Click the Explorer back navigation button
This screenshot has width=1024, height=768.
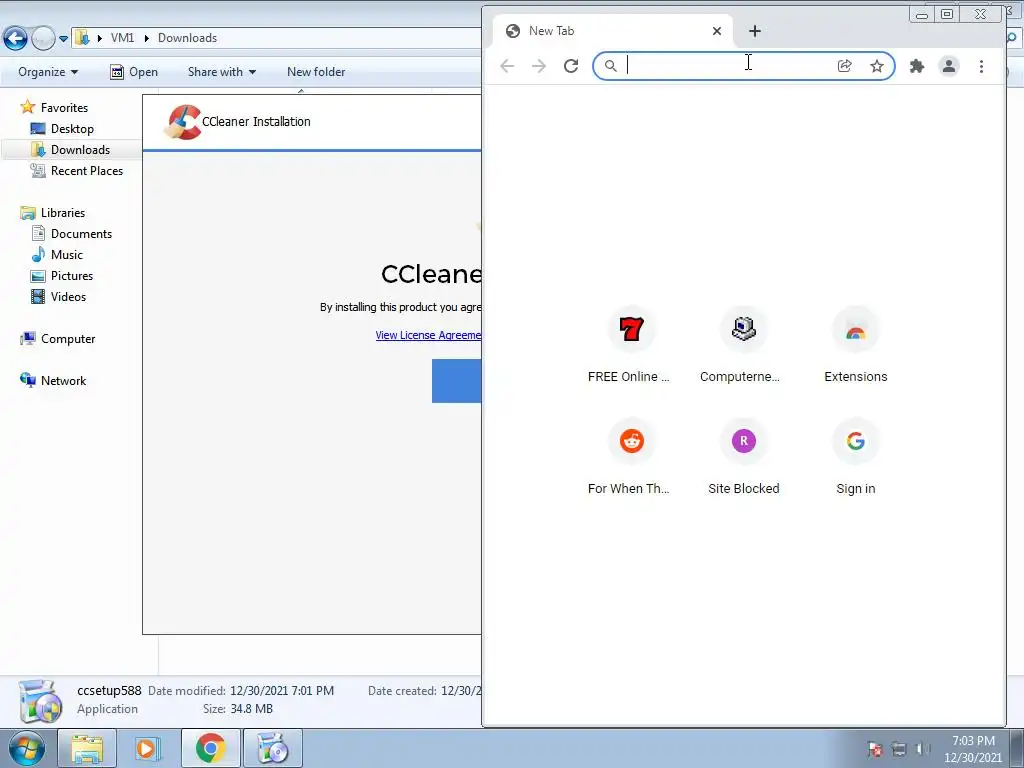(x=15, y=39)
